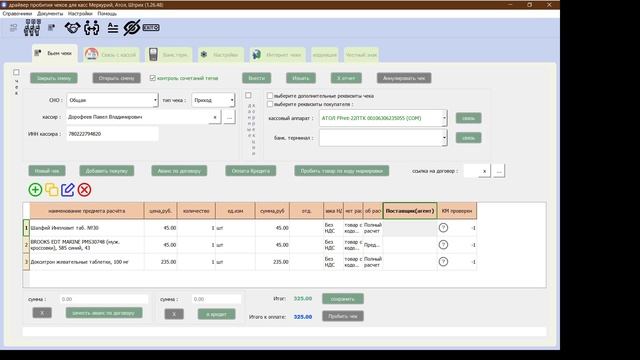
Task: Switch to the 'Бьем чеки' tab
Action: (x=55, y=53)
